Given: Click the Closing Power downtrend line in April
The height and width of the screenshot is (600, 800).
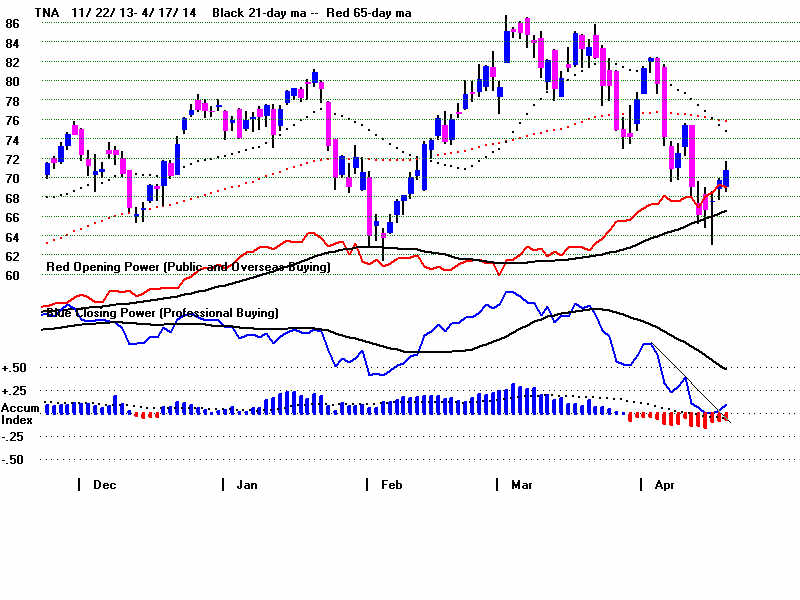Looking at the screenshot, I should click(691, 384).
